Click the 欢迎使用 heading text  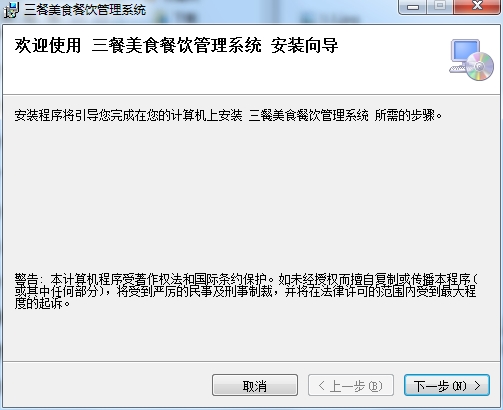48,45
